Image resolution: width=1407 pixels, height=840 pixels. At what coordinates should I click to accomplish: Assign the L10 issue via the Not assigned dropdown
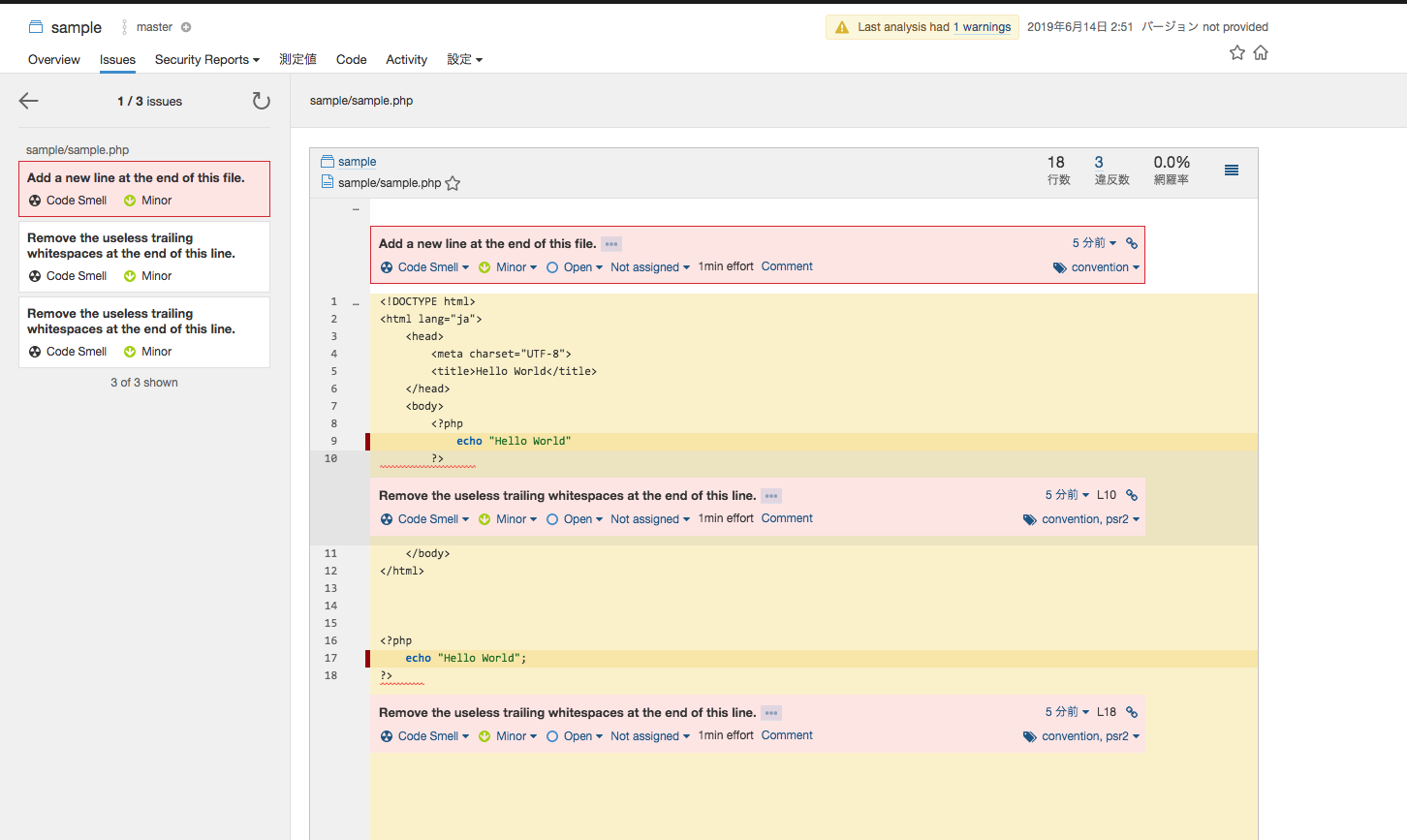(650, 519)
